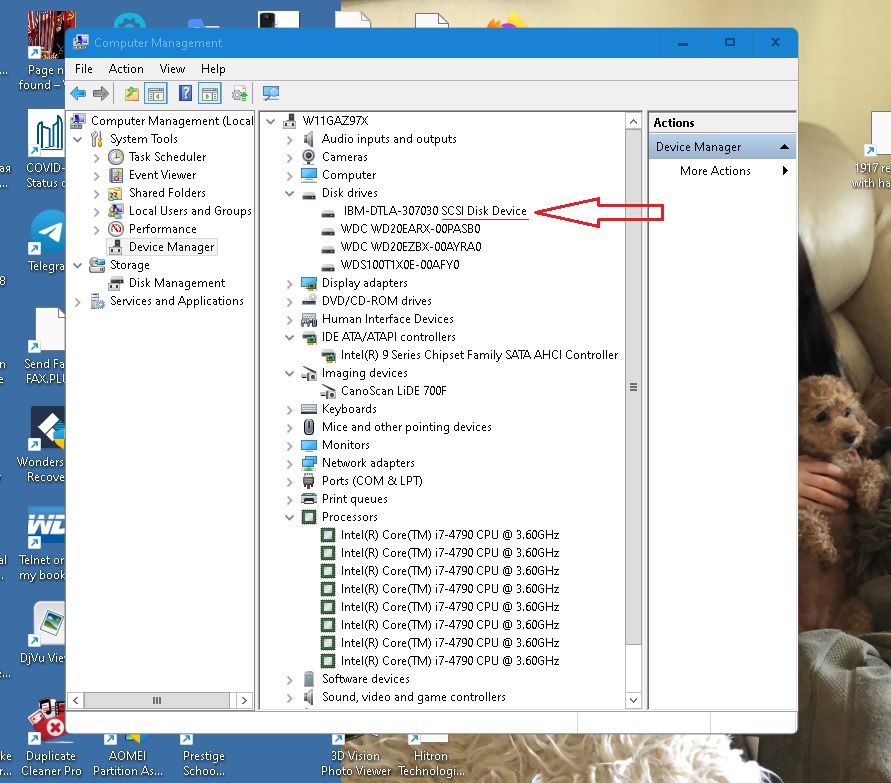The width and height of the screenshot is (891, 783).
Task: Collapse the Device Manager actions section
Action: [785, 147]
